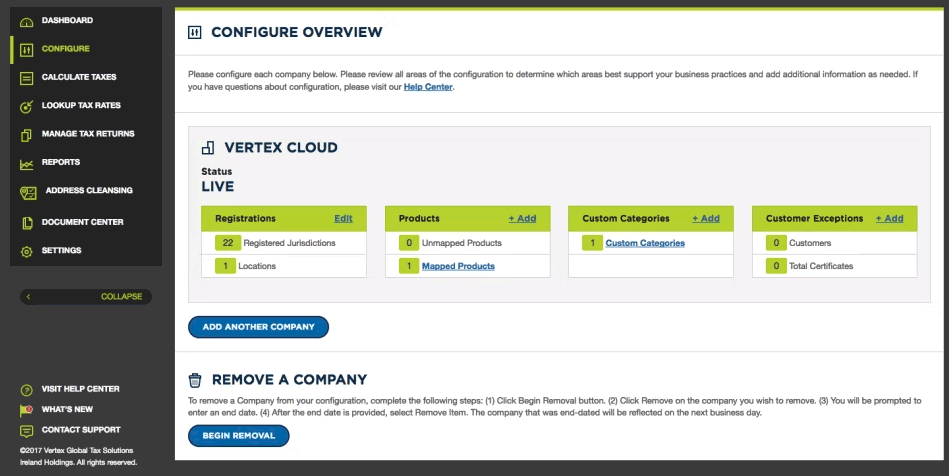
Task: Open the Reports section
Action: pyautogui.click(x=61, y=162)
